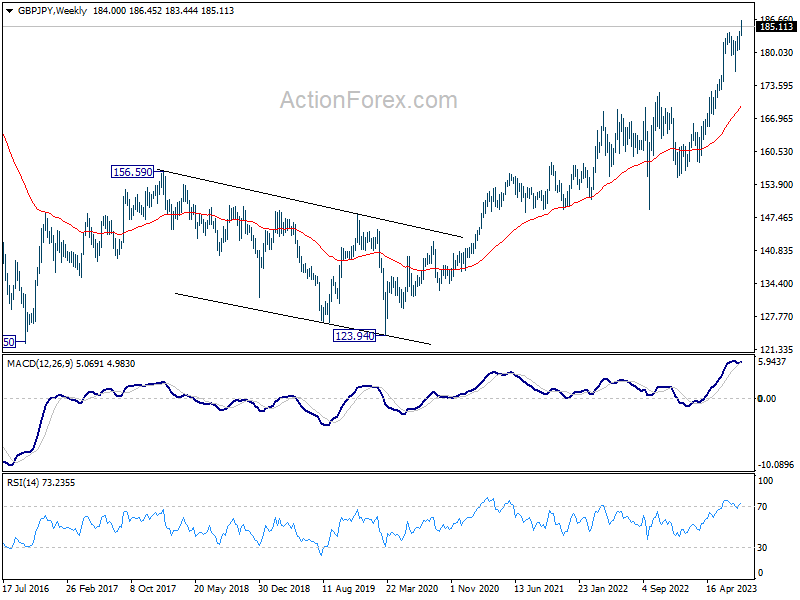Click the 134.400 price axis level

tap(776, 284)
